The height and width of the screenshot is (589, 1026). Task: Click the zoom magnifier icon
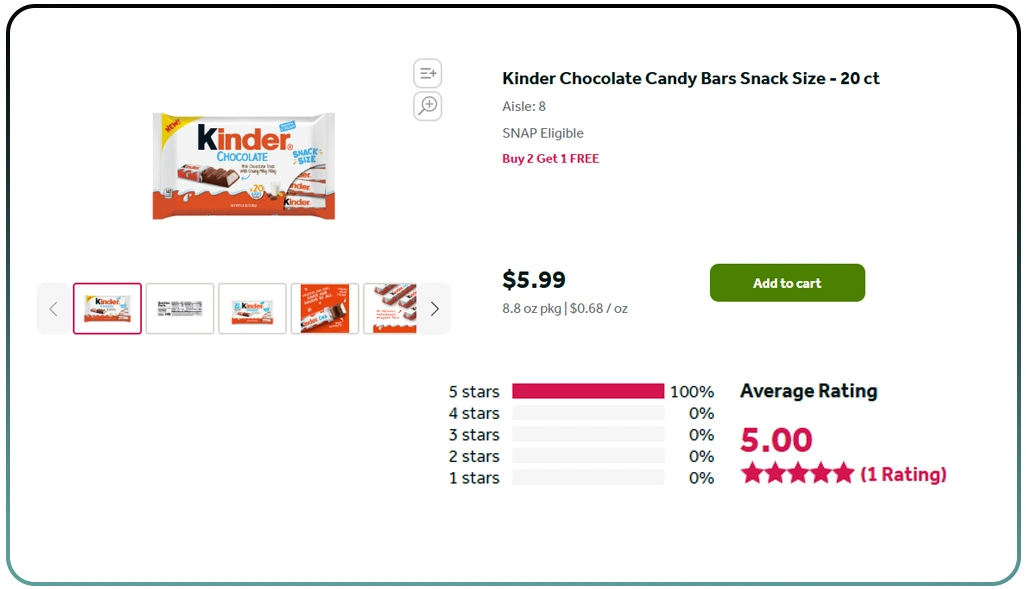428,106
